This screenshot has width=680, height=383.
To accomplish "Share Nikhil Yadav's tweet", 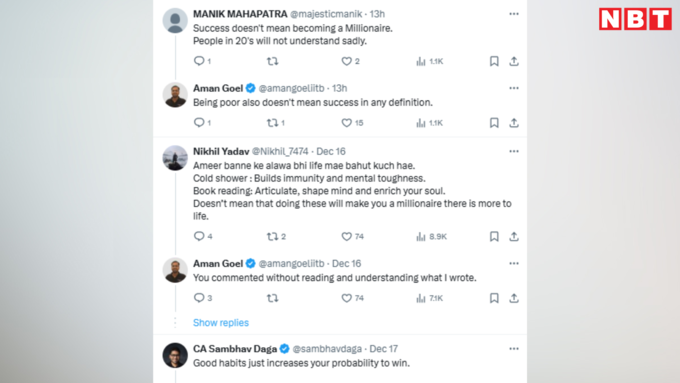I will (514, 236).
